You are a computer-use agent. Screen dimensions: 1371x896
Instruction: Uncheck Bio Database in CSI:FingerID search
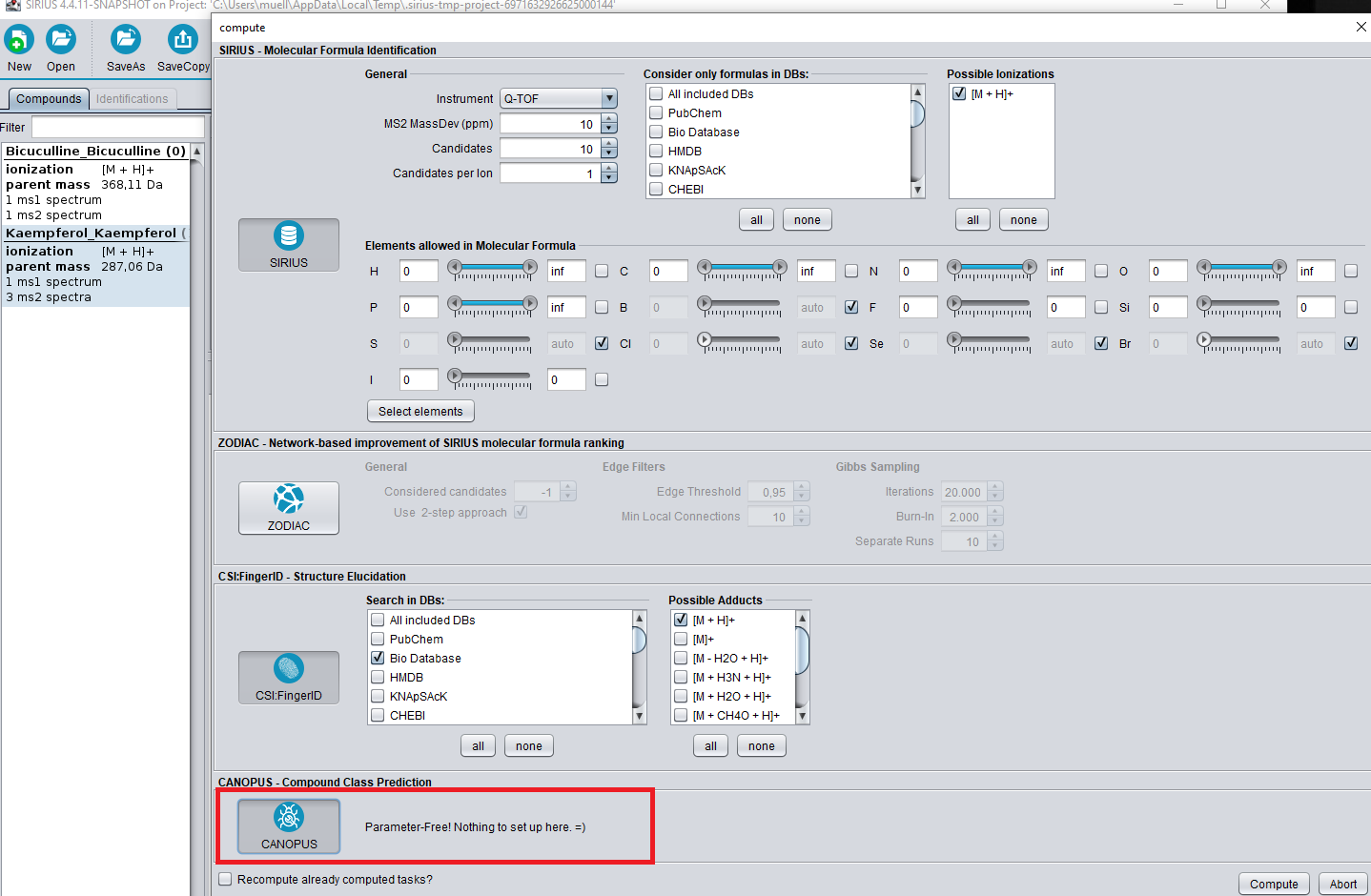378,658
